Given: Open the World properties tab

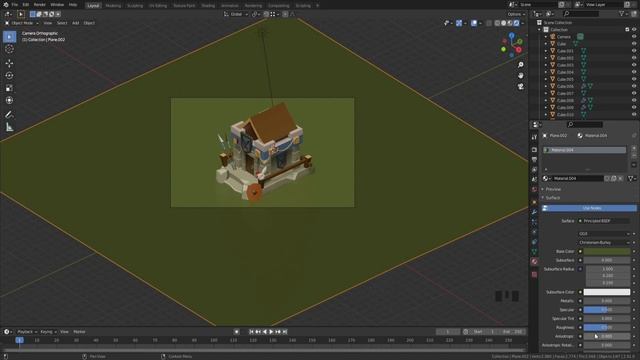Looking at the screenshot, I should tap(534, 189).
